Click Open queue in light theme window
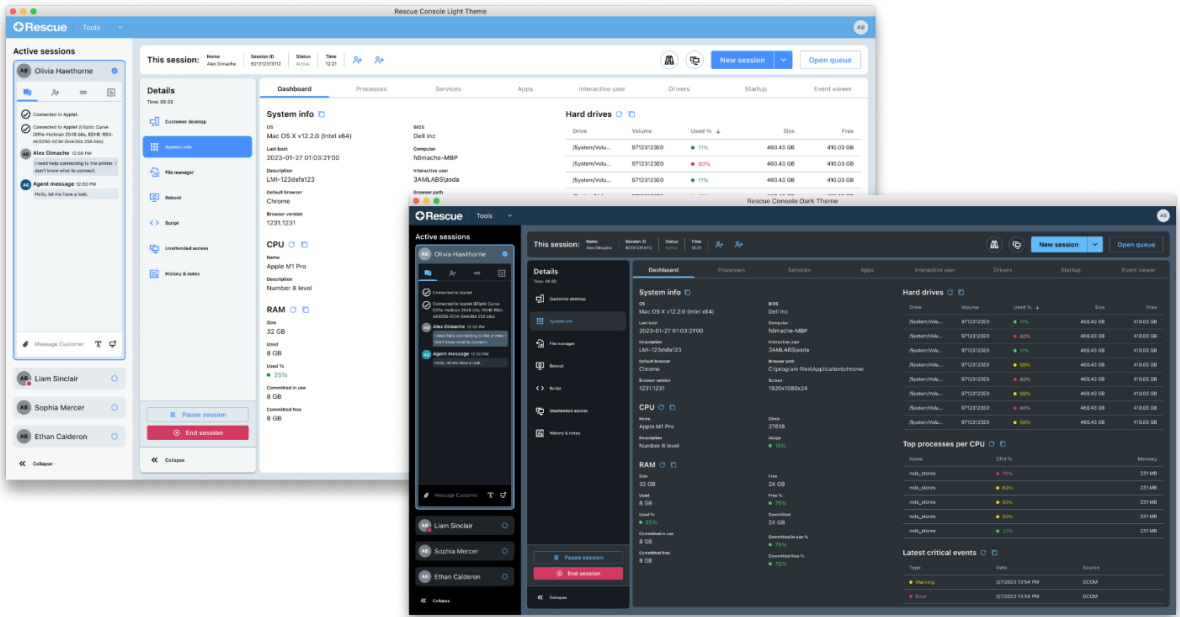Screen dimensions: 1180x617 tap(829, 60)
